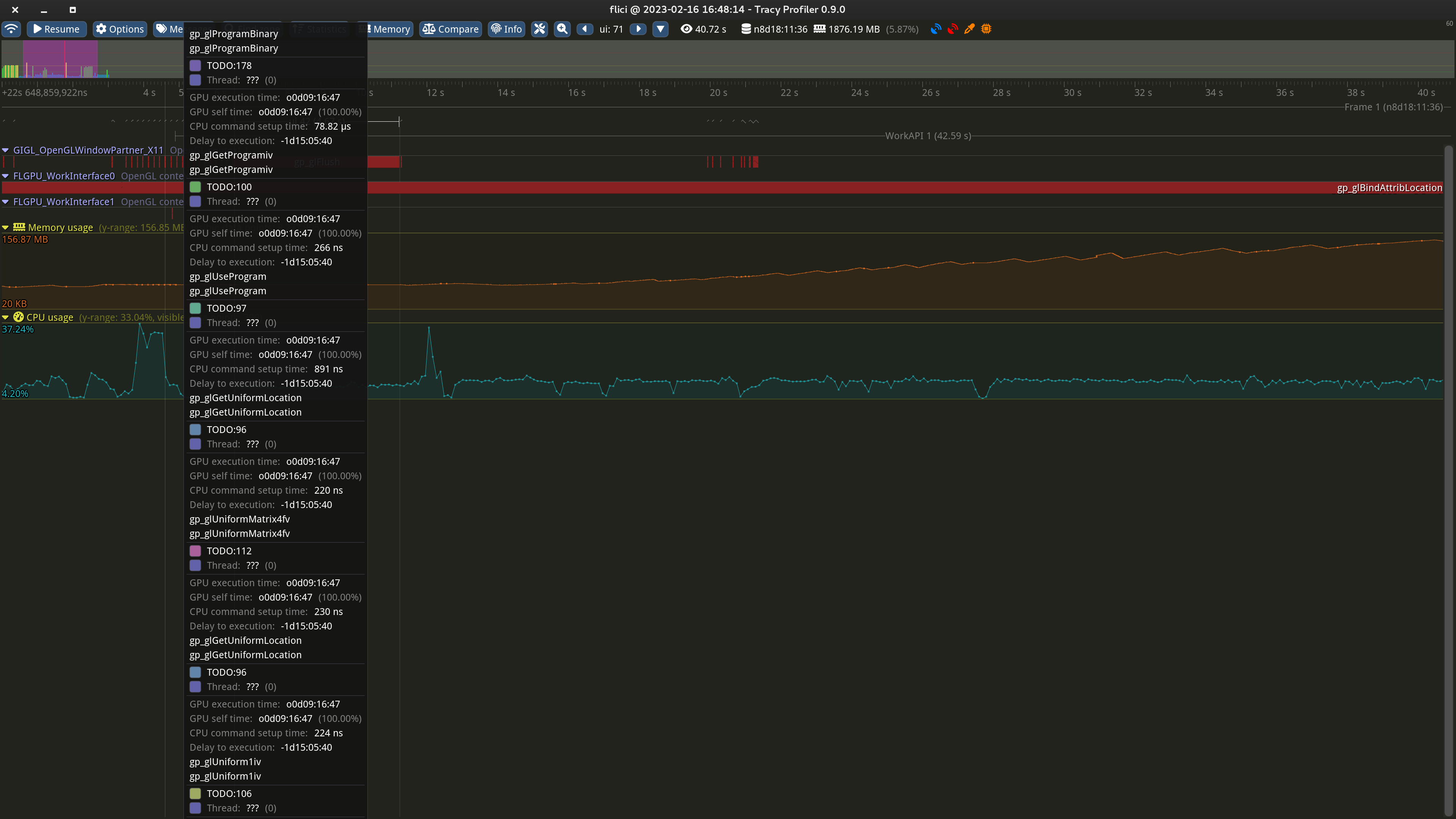The image size is (1456, 819).
Task: Open the frame navigation dropdown arrow
Action: 660,29
